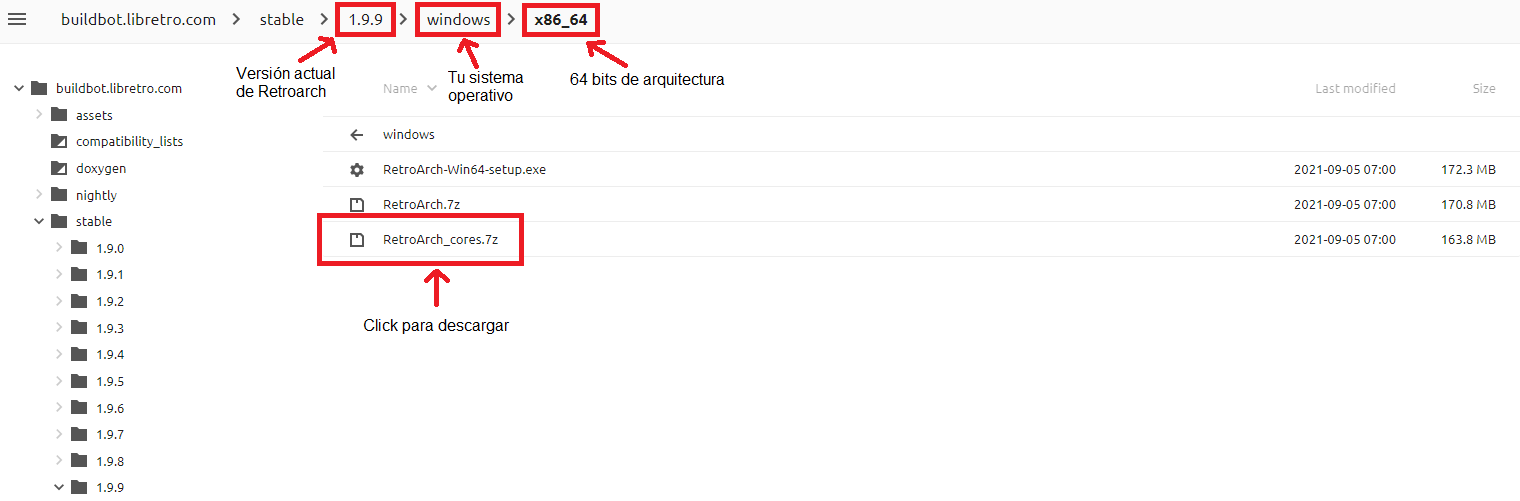The height and width of the screenshot is (501, 1520).
Task: Click the archive icon beside RetroArch.7z
Action: [357, 205]
